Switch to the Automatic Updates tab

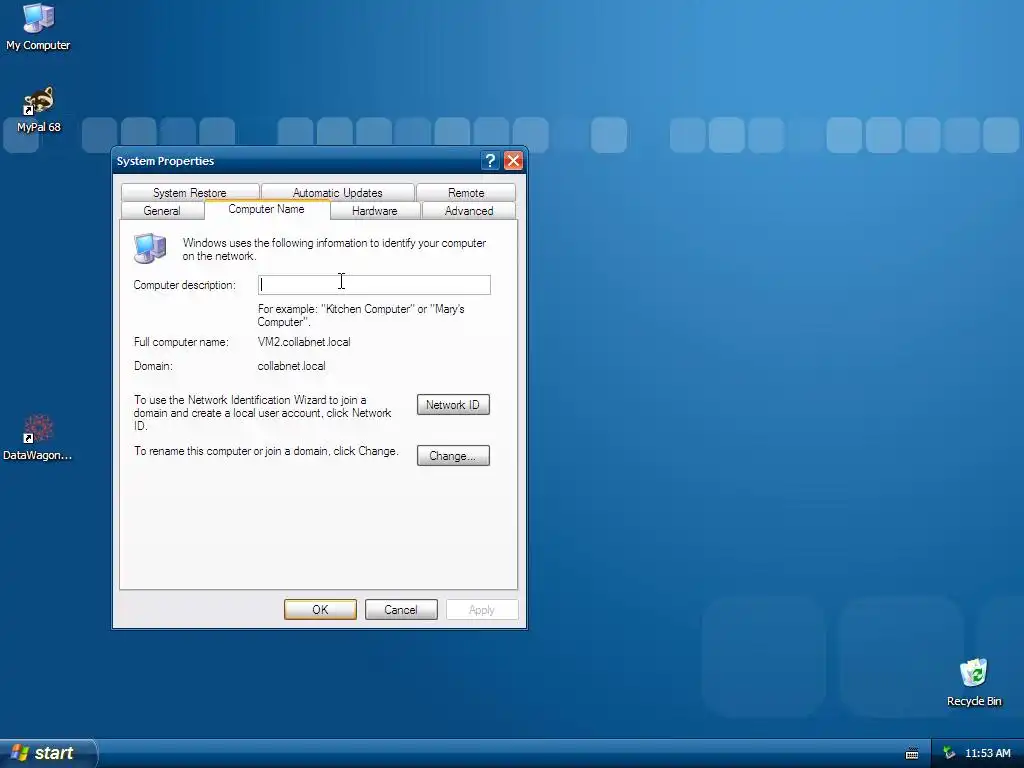tap(338, 193)
